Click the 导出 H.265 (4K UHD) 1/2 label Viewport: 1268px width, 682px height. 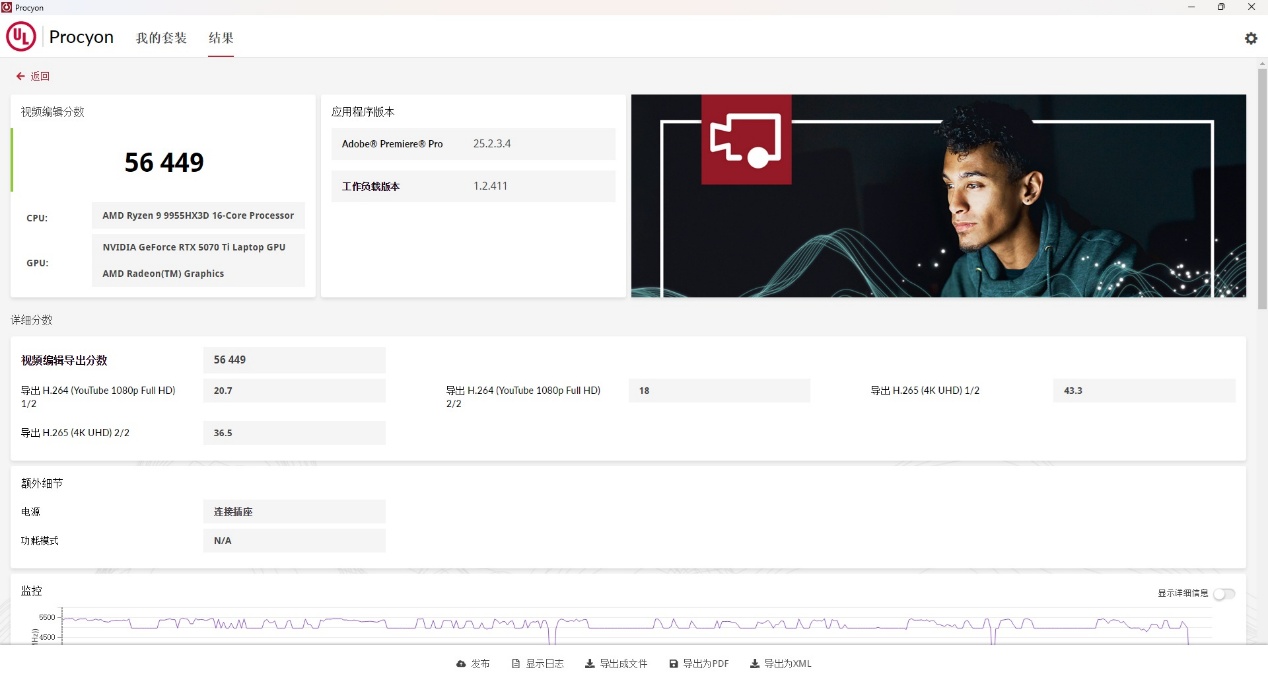925,391
